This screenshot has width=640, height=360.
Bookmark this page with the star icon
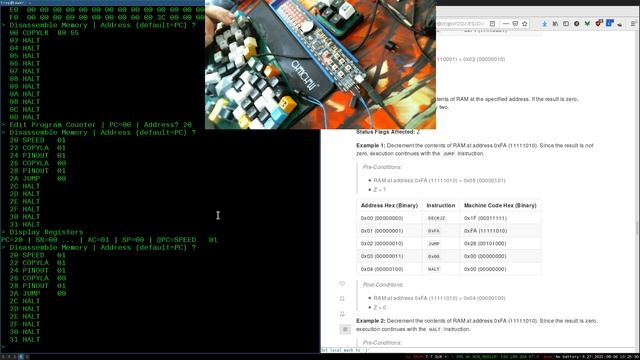525,24
